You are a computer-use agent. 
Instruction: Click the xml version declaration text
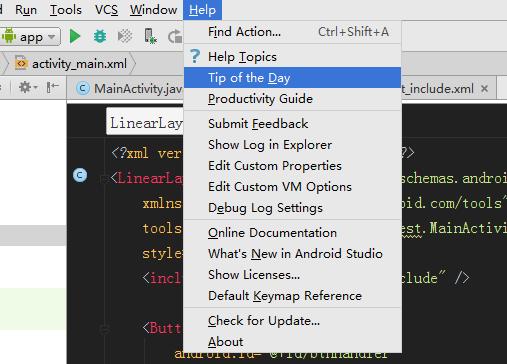coord(147,153)
